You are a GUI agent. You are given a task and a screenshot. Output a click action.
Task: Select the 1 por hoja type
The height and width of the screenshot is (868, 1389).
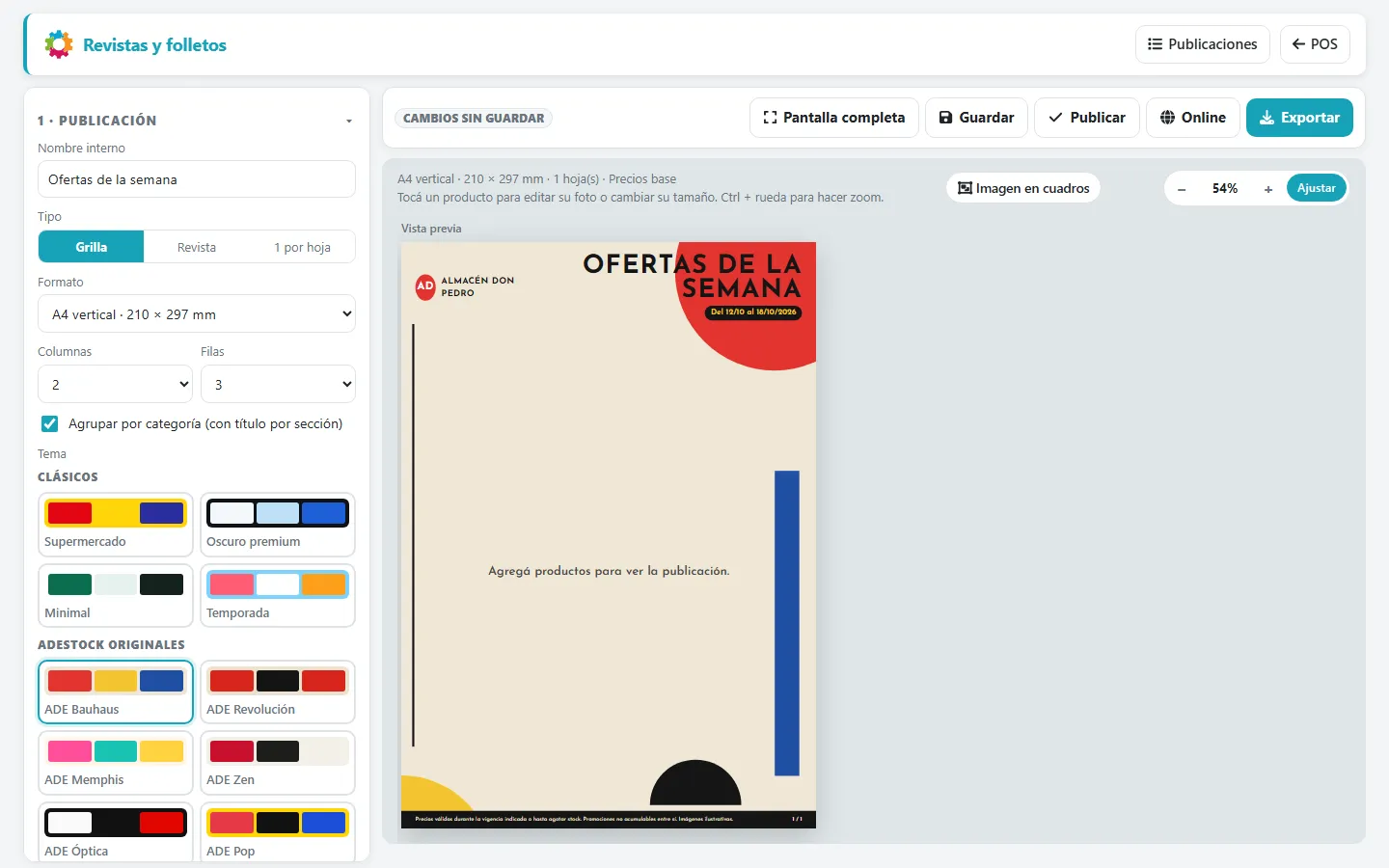coord(302,247)
